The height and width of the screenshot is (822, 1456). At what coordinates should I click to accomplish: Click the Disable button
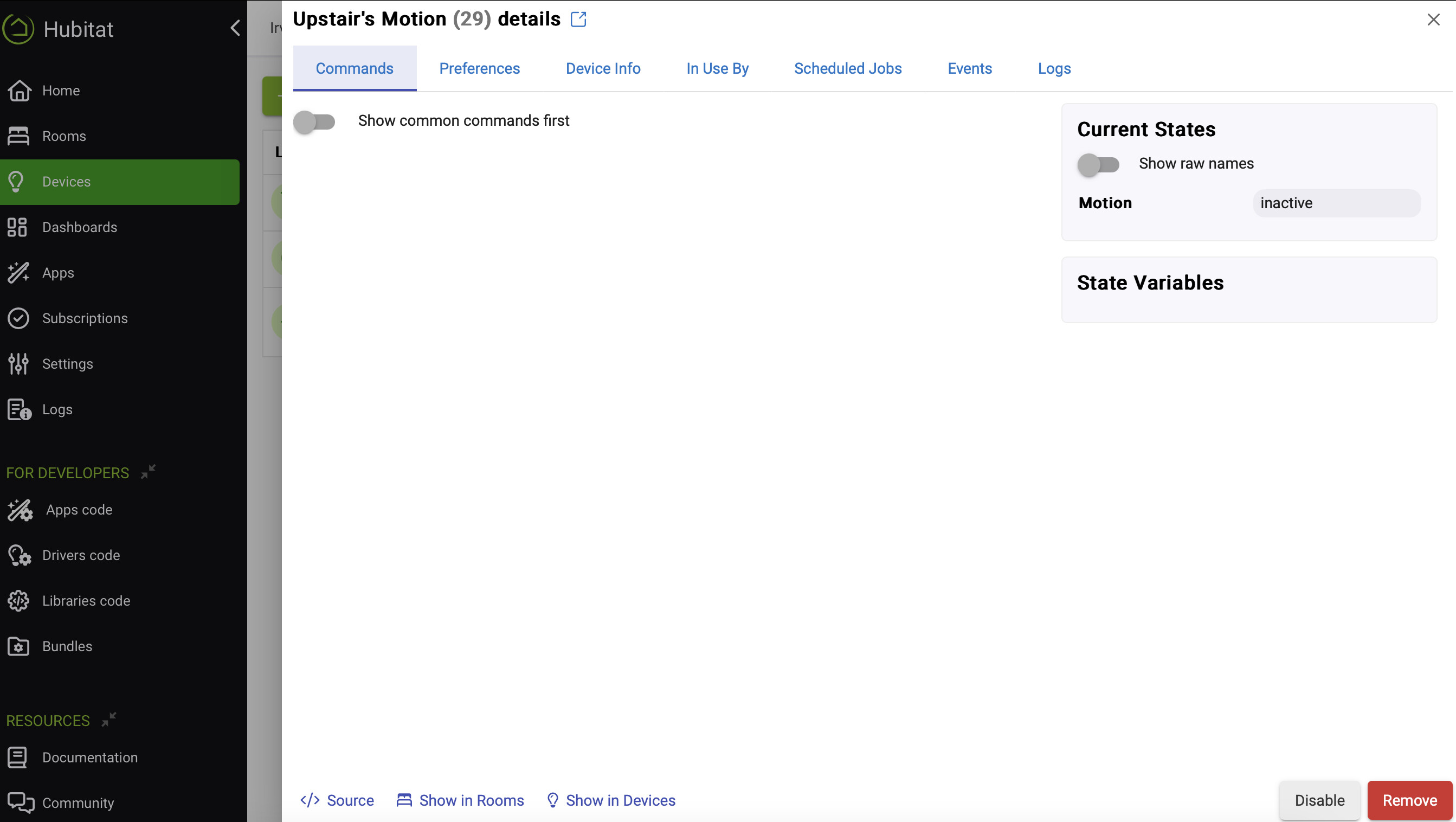(x=1320, y=800)
